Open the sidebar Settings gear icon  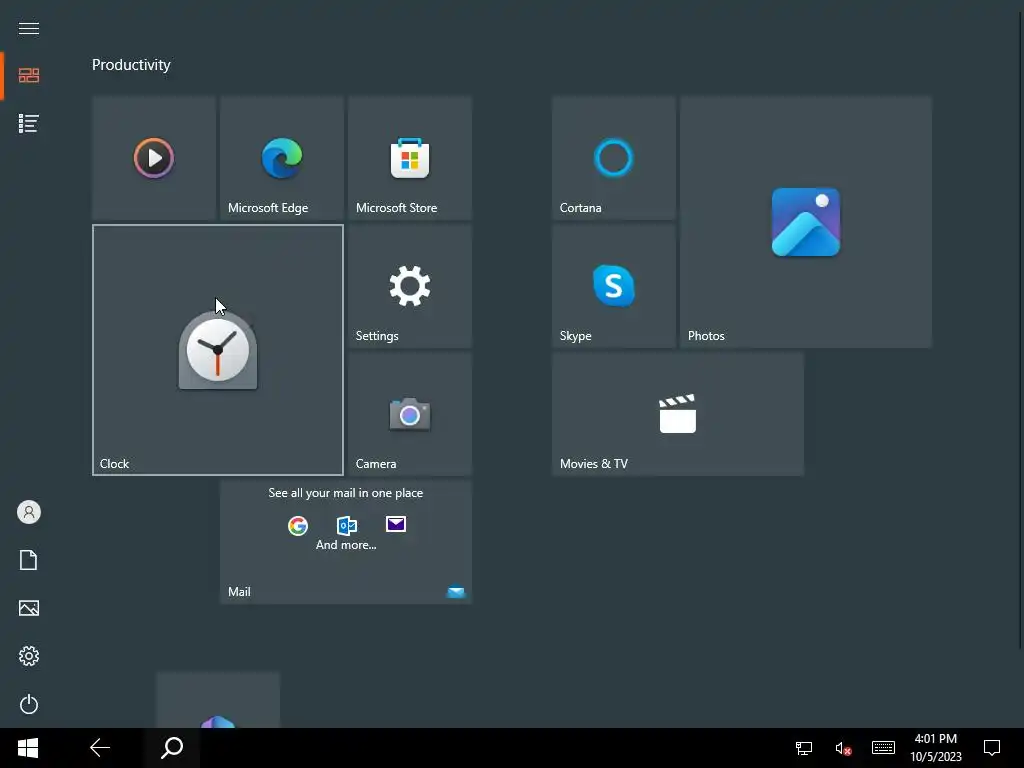29,656
